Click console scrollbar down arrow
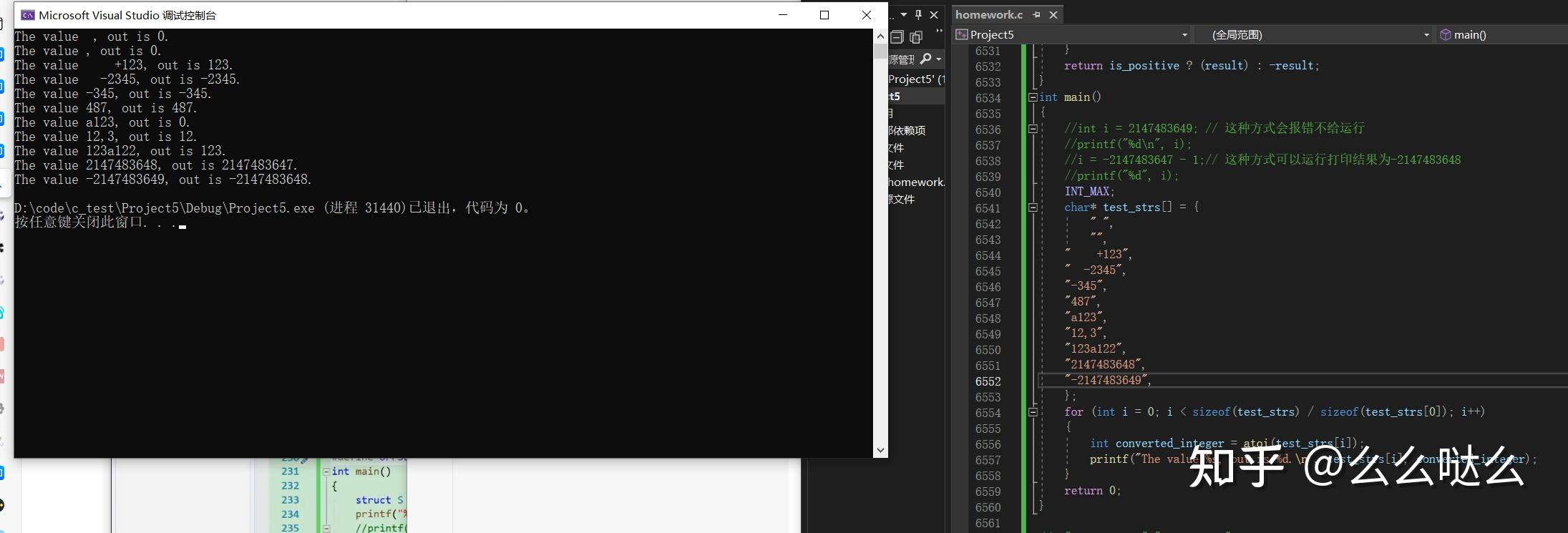Image resolution: width=1568 pixels, height=533 pixels. tap(880, 450)
